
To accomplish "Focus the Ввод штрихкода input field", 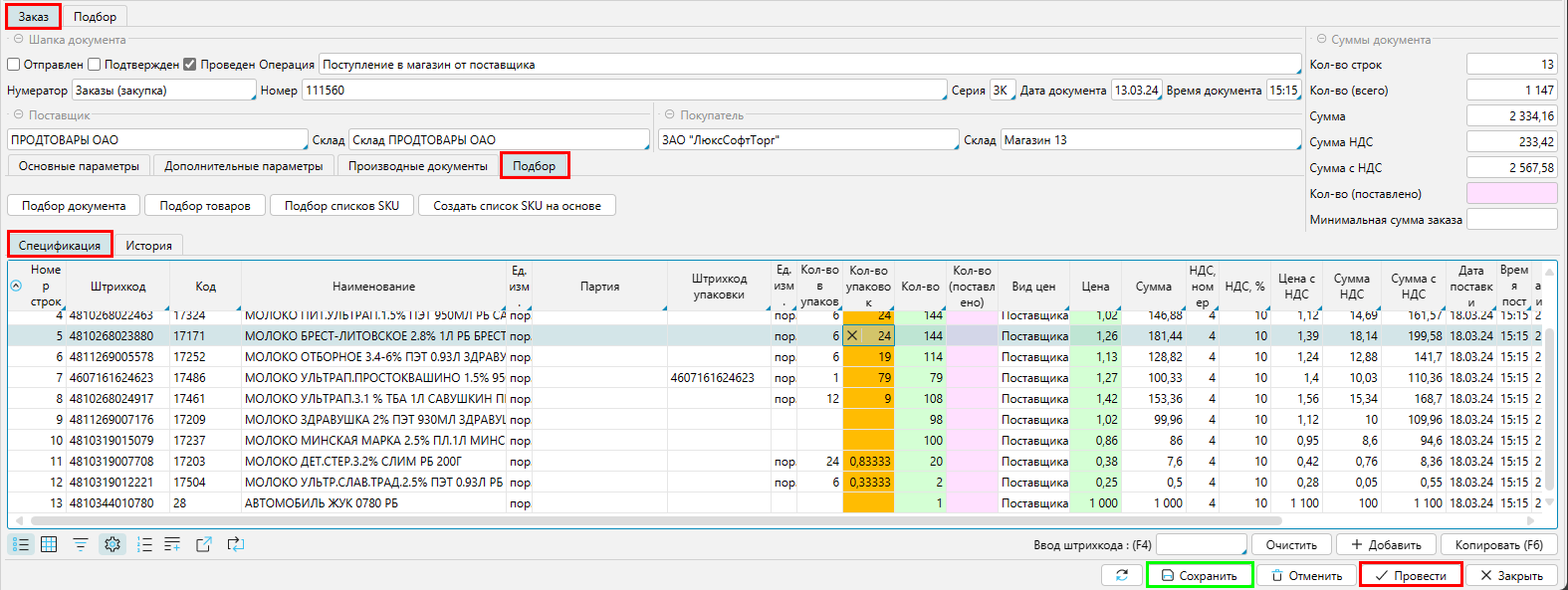I will tap(1200, 545).
